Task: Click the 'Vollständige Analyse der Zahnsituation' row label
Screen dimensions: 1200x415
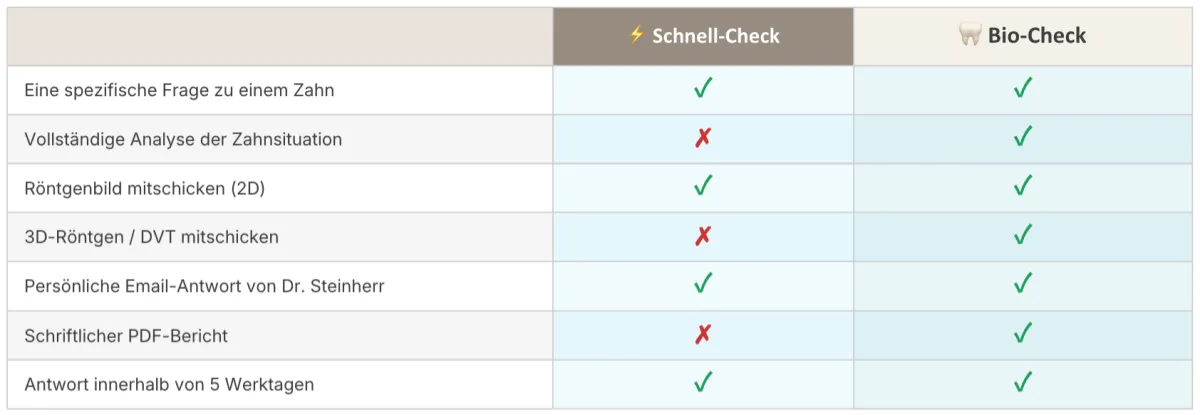Action: coord(183,139)
